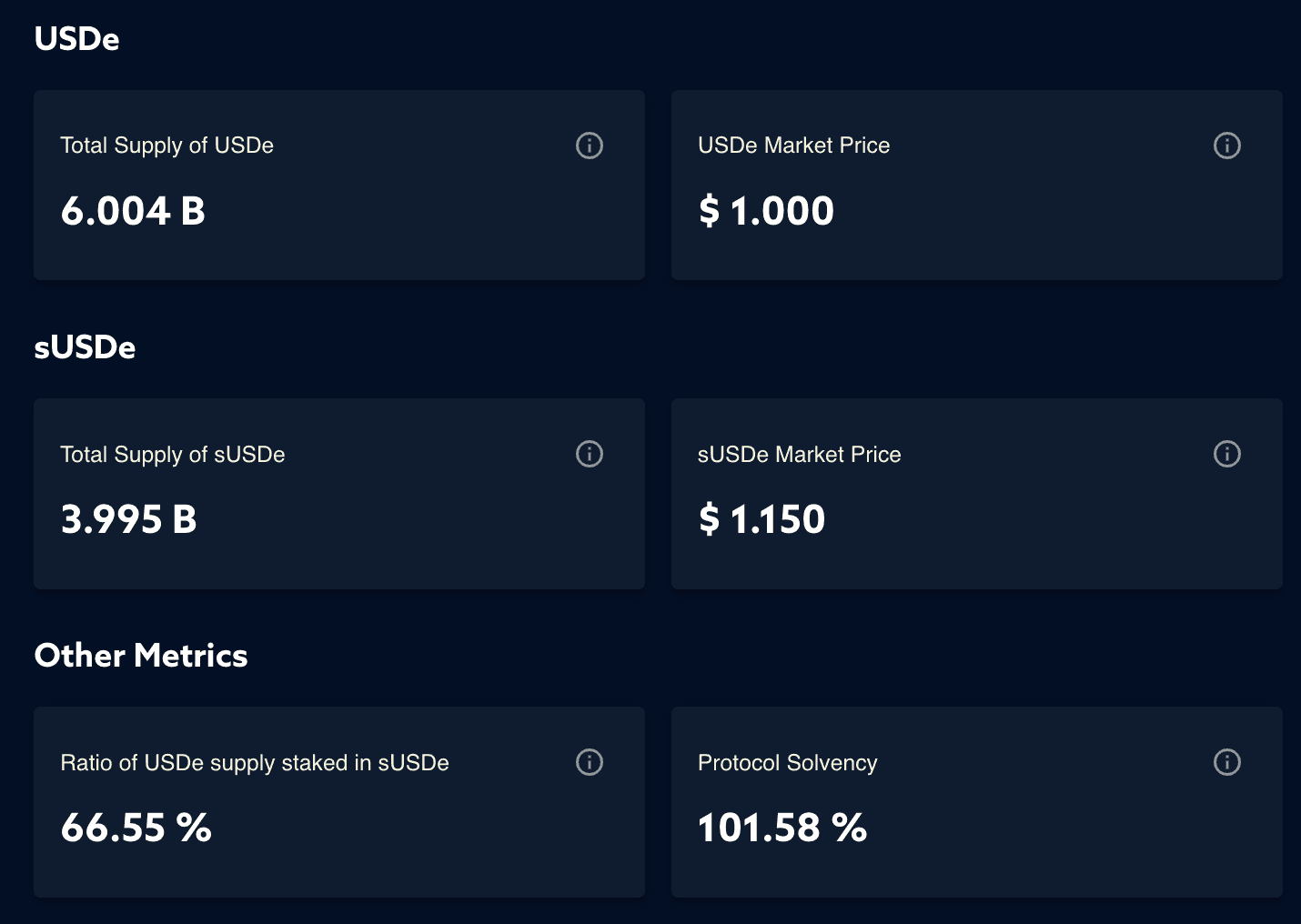Select the 3.995 B supply value
The height and width of the screenshot is (924, 1301).
point(128,519)
